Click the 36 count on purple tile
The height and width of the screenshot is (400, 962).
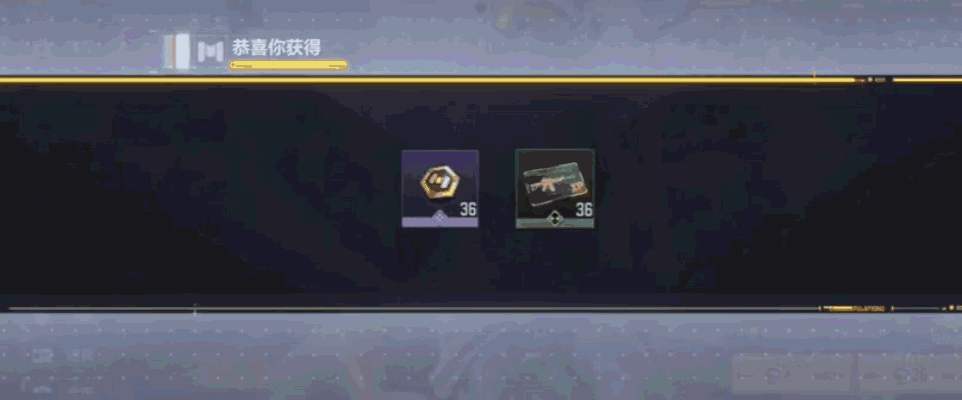click(468, 209)
